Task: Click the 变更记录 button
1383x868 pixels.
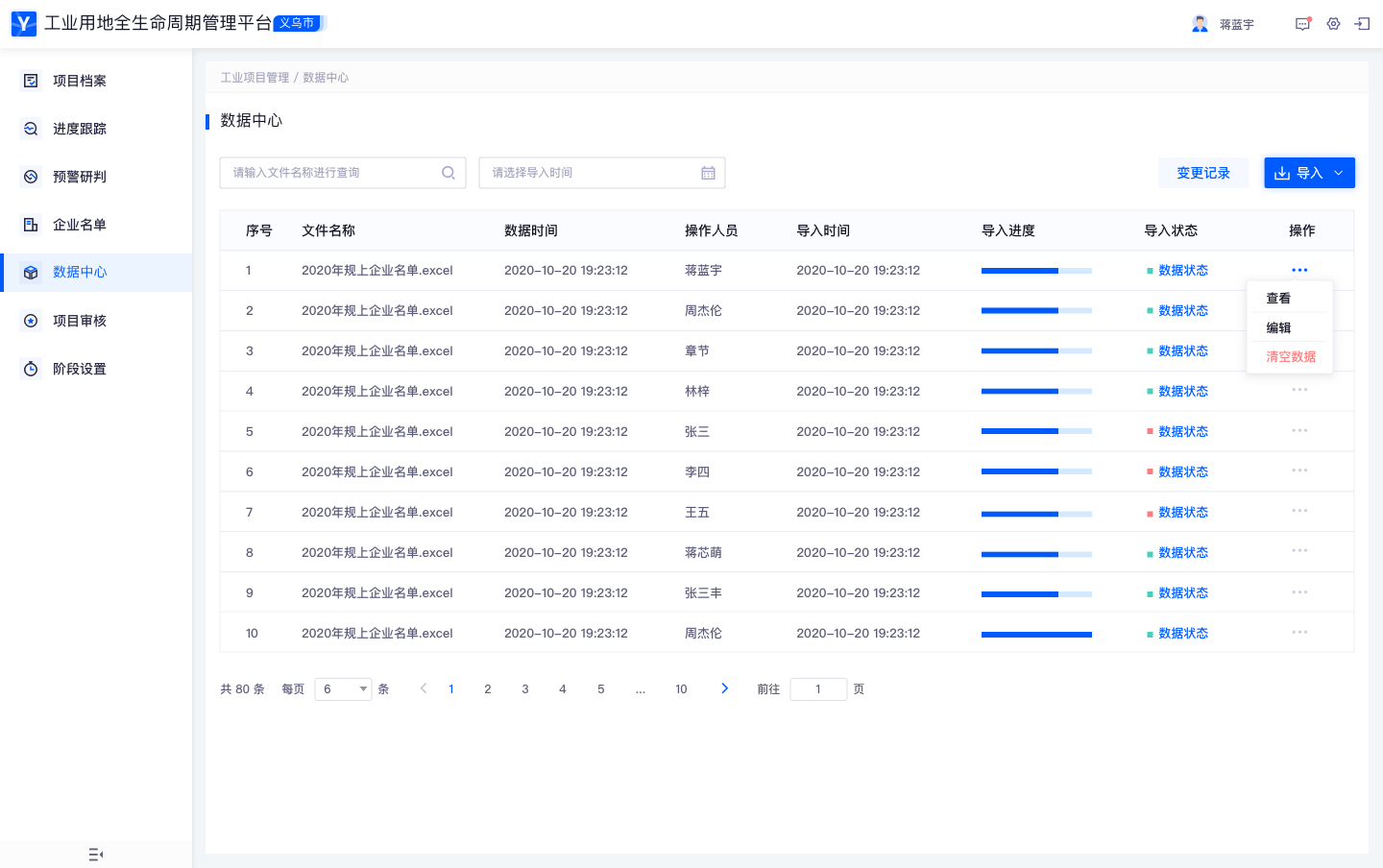Action: pyautogui.click(x=1202, y=173)
